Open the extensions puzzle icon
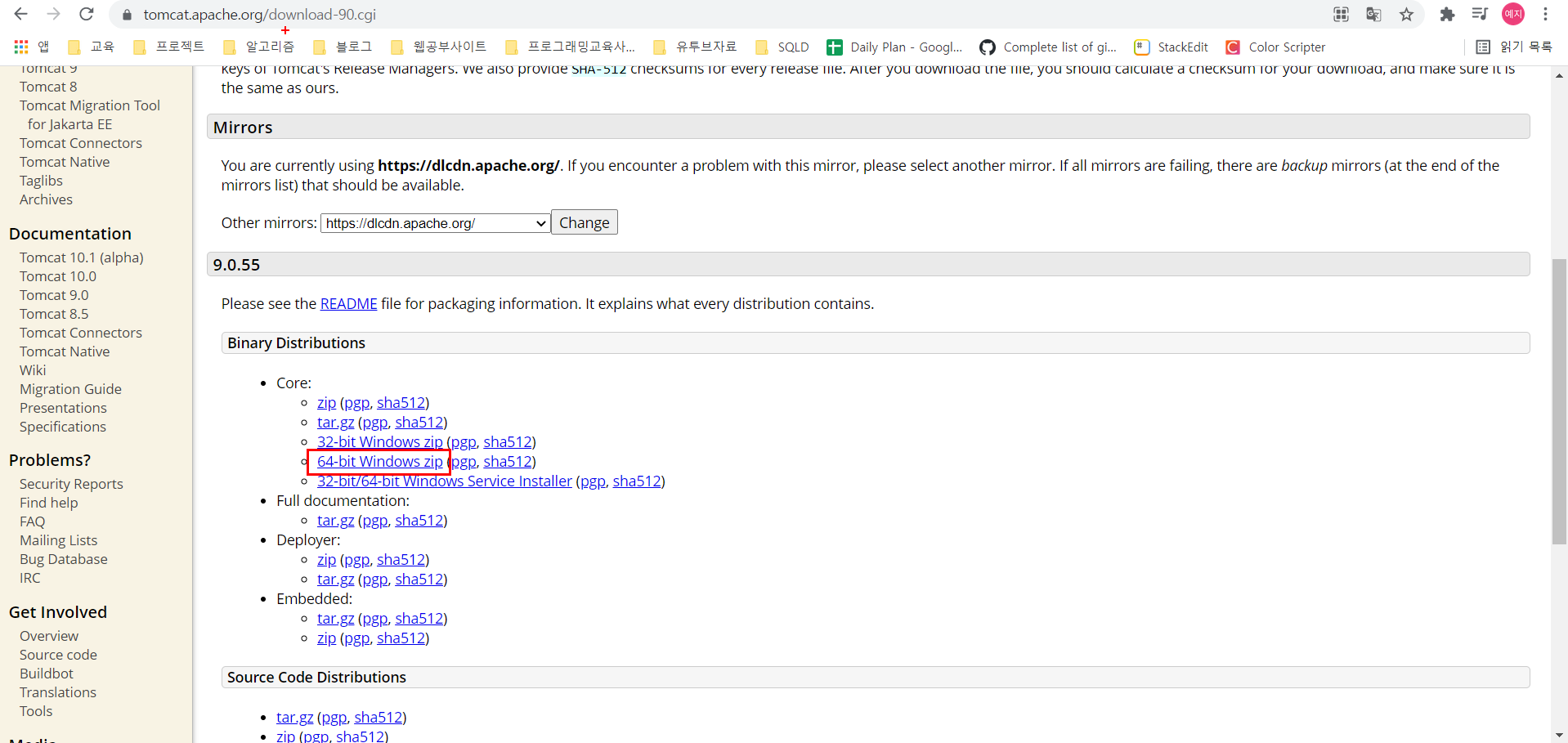 click(x=1447, y=14)
